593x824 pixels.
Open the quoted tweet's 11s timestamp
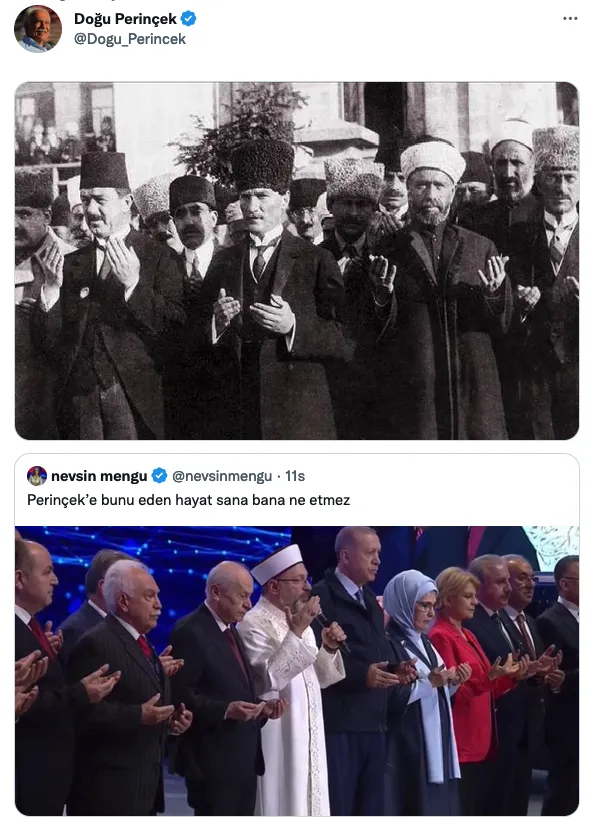295,476
